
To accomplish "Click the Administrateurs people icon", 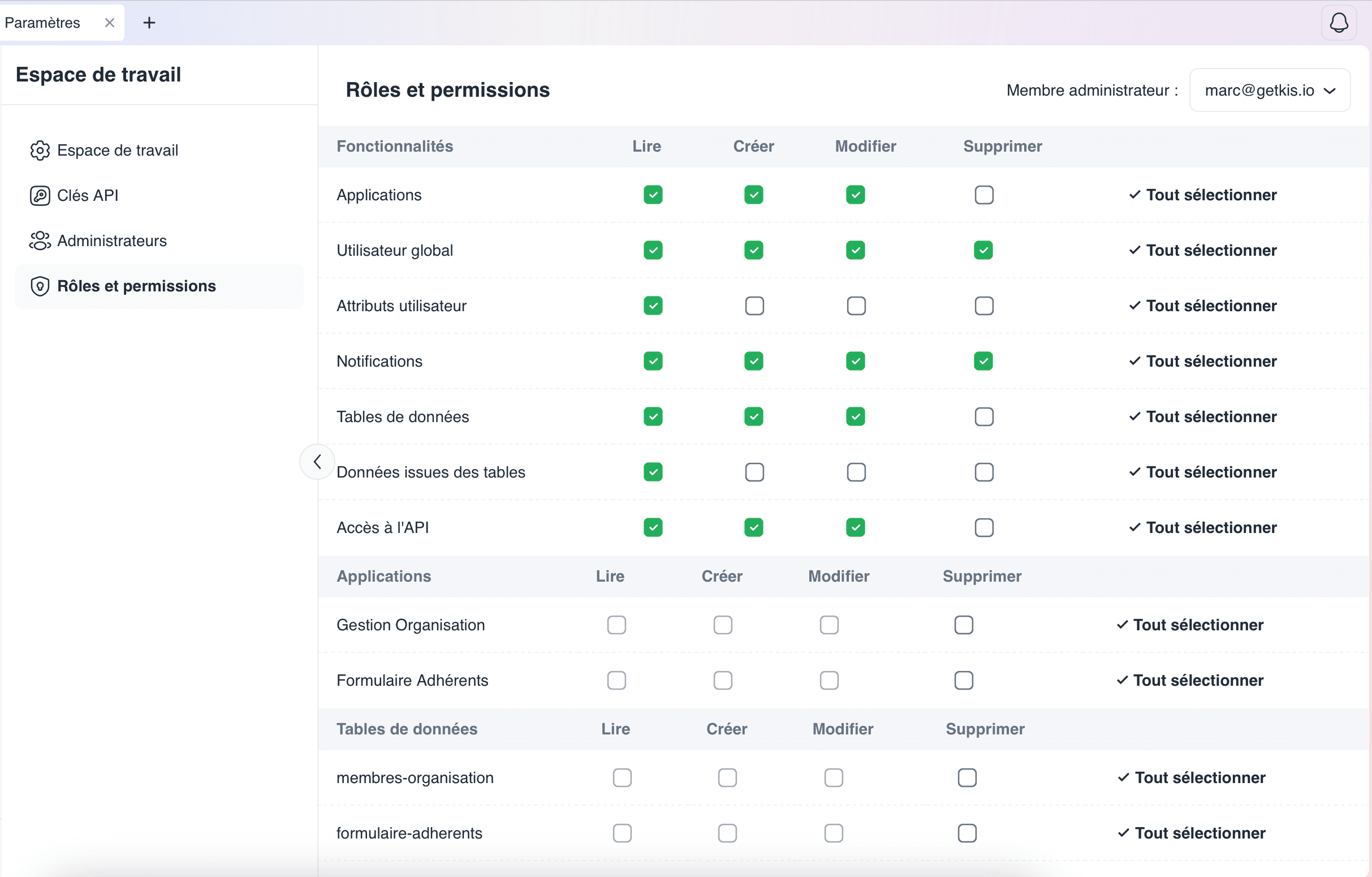I will point(40,240).
